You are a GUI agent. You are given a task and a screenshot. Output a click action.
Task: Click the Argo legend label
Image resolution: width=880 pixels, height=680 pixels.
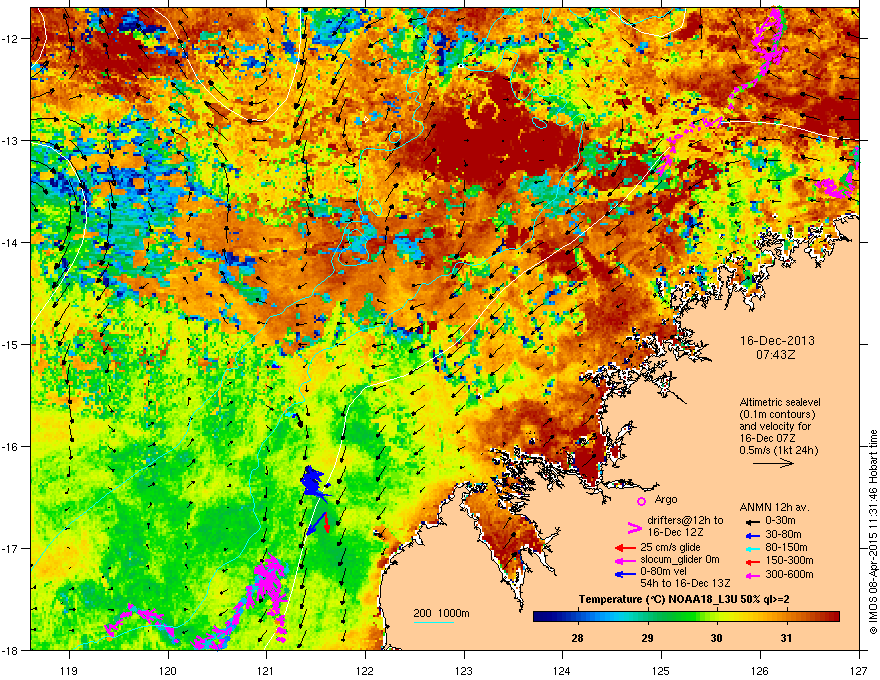pyautogui.click(x=666, y=499)
